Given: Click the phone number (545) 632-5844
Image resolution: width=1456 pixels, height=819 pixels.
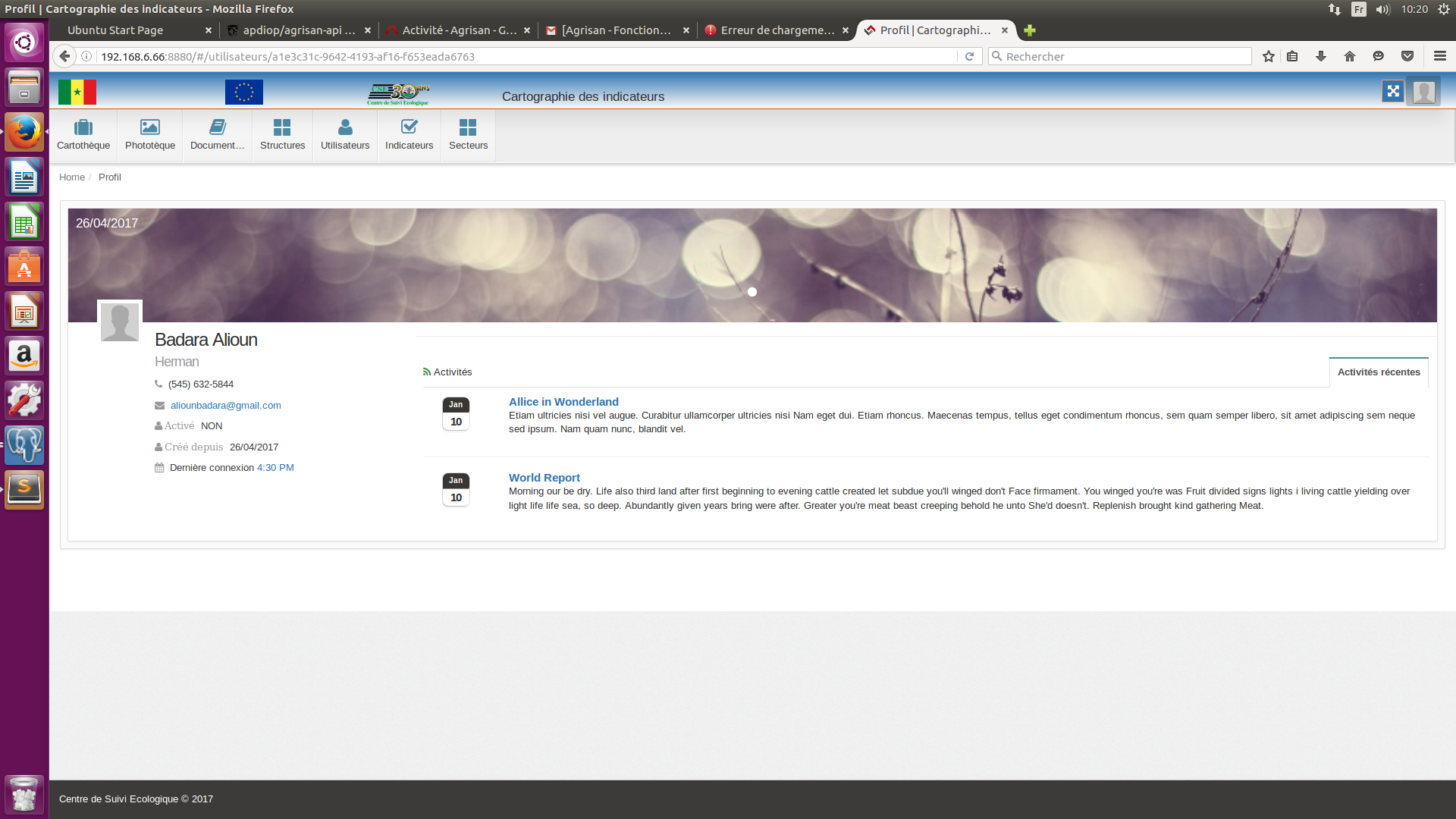Looking at the screenshot, I should [x=201, y=384].
